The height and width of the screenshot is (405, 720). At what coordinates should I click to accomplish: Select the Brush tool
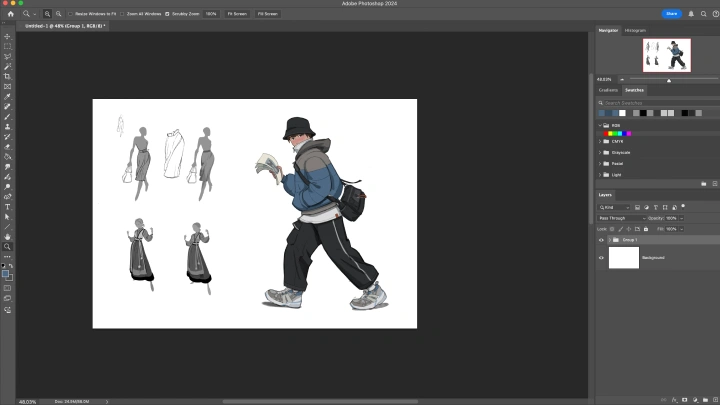pyautogui.click(x=7, y=117)
